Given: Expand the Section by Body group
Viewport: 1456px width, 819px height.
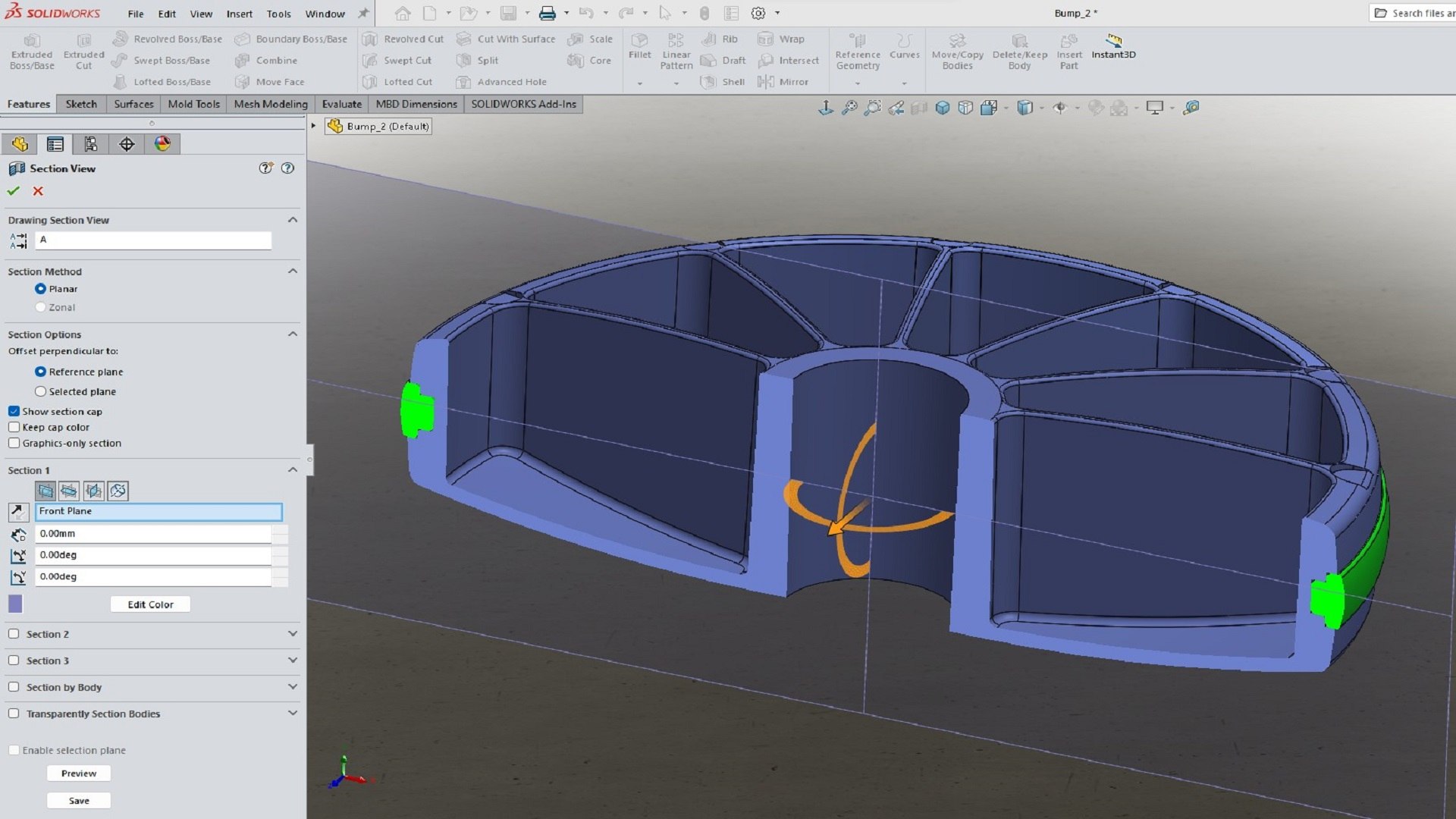Looking at the screenshot, I should [x=293, y=687].
